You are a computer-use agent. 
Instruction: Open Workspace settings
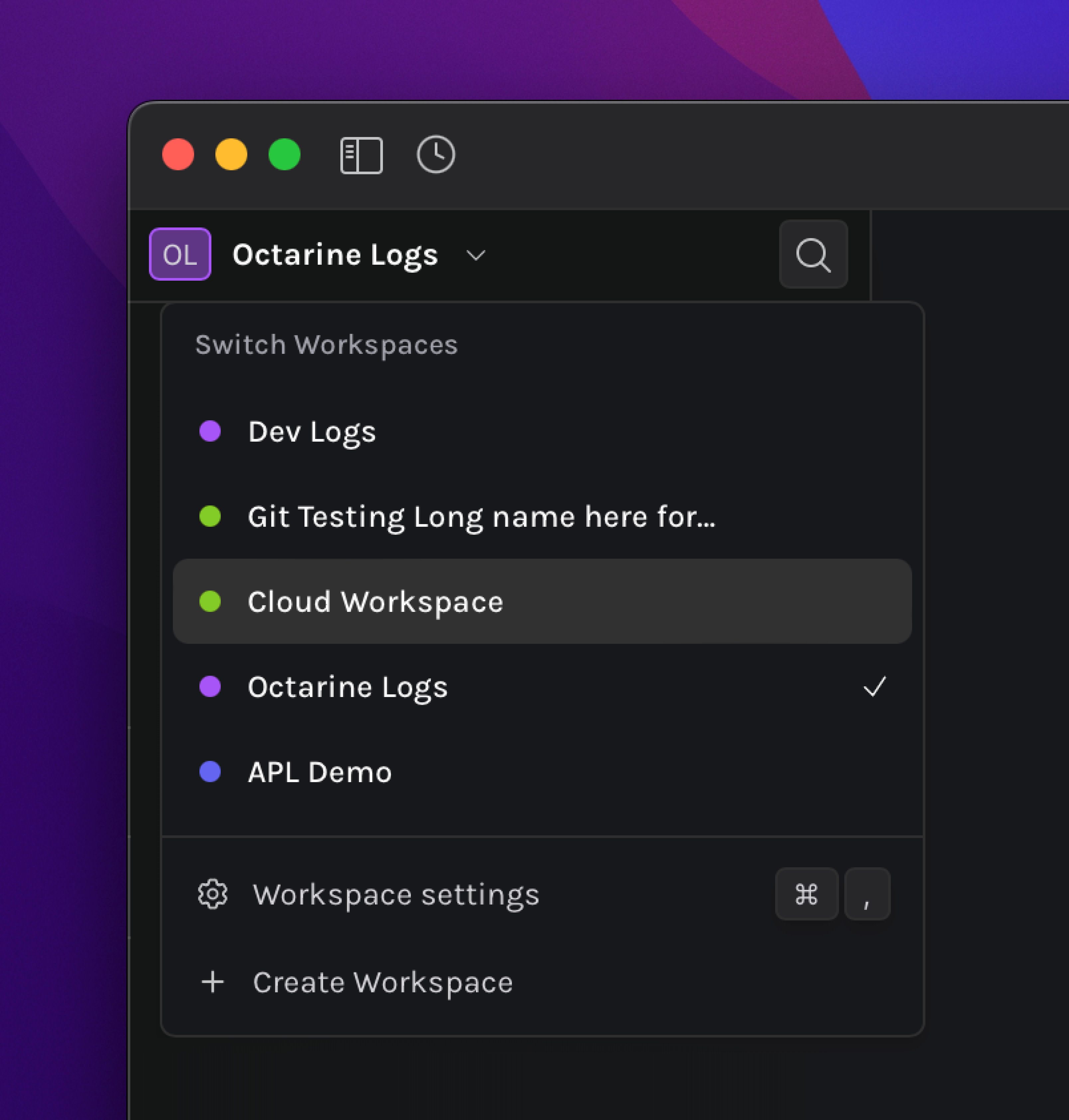click(x=542, y=894)
